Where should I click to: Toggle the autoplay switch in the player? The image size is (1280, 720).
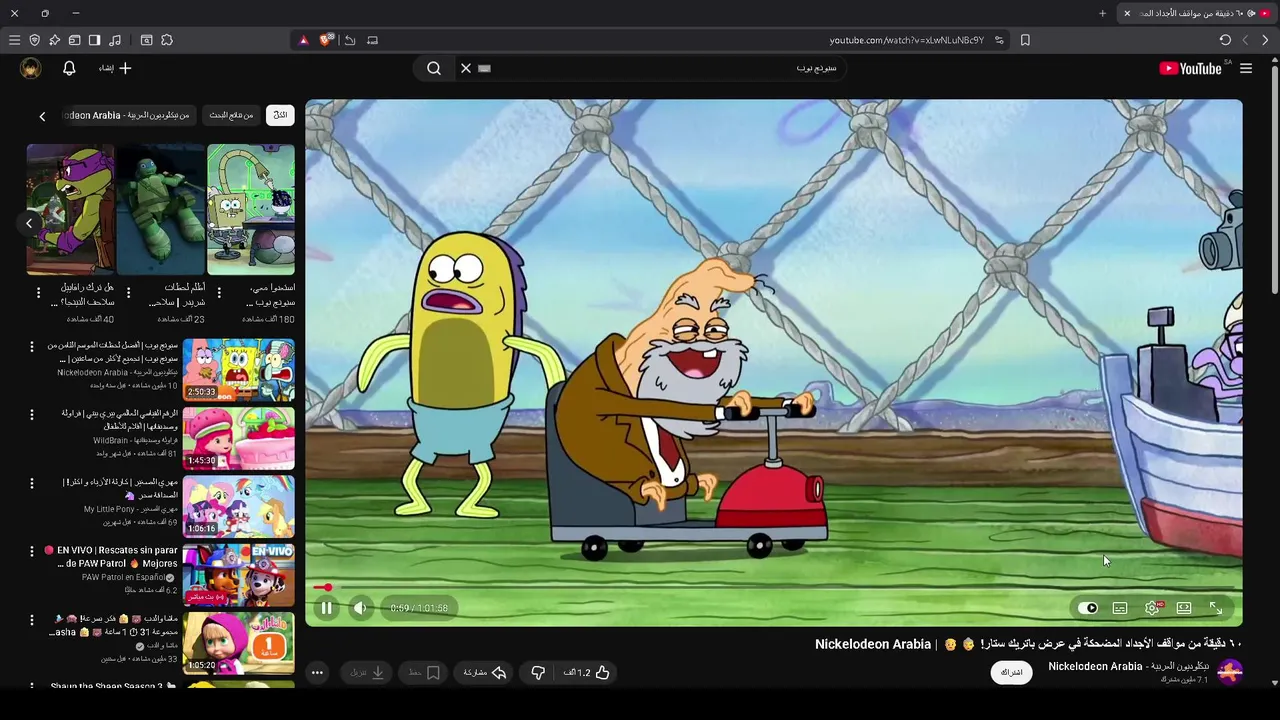point(1088,608)
